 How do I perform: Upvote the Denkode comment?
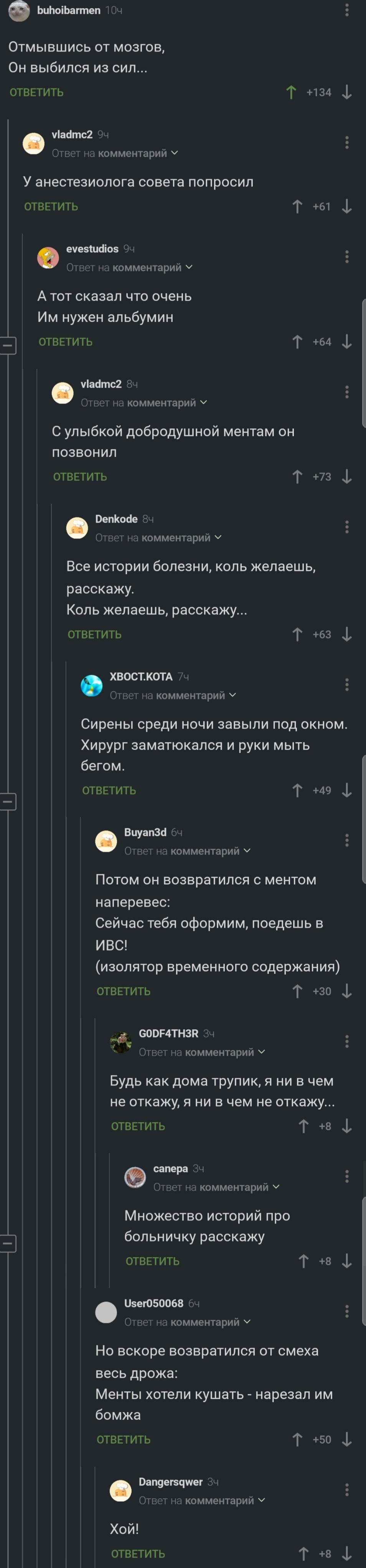coord(297,635)
